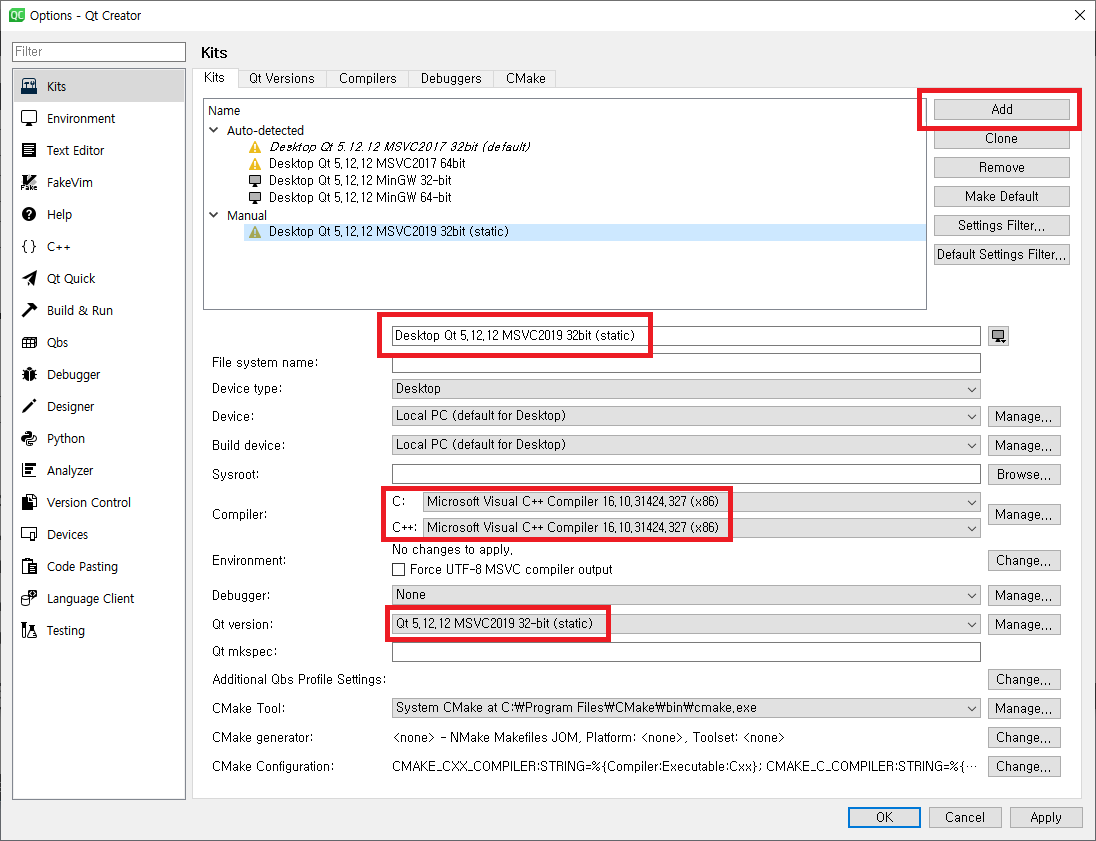
Task: Open the Build device combo box
Action: coord(686,445)
